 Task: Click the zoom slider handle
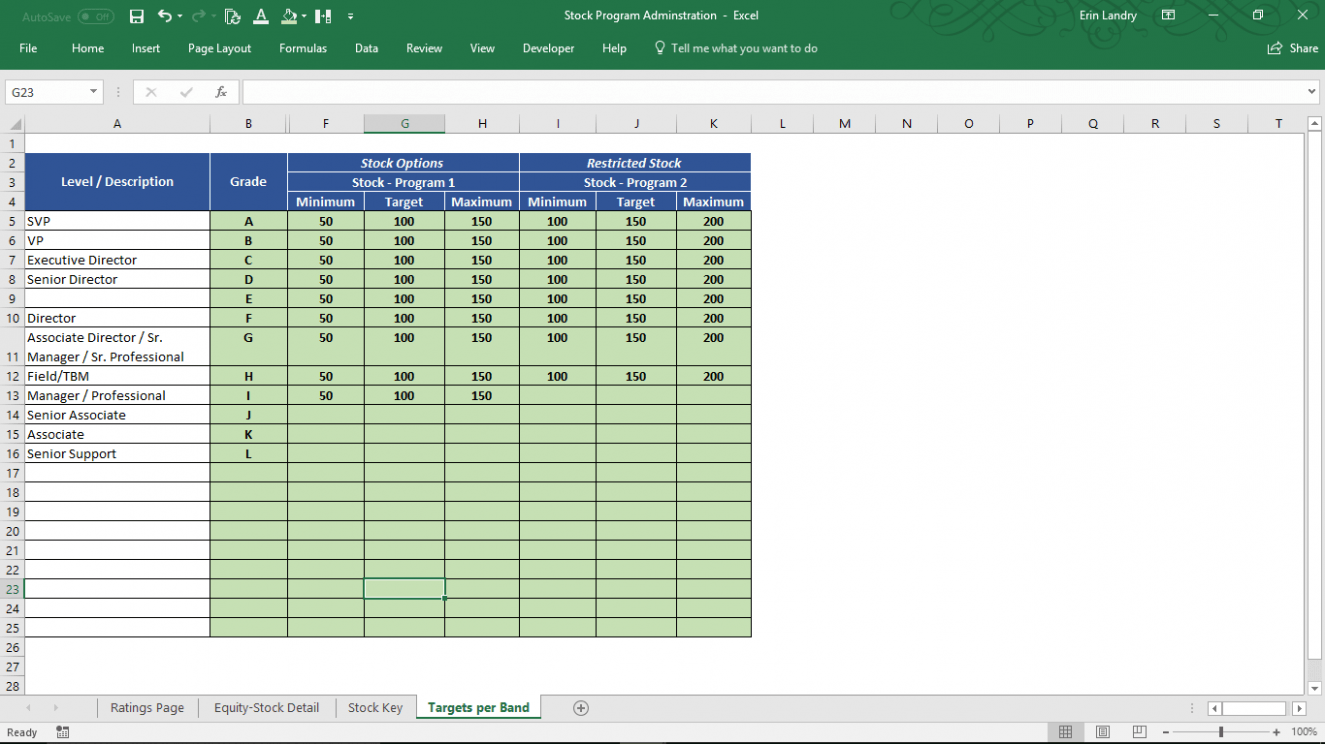1220,732
